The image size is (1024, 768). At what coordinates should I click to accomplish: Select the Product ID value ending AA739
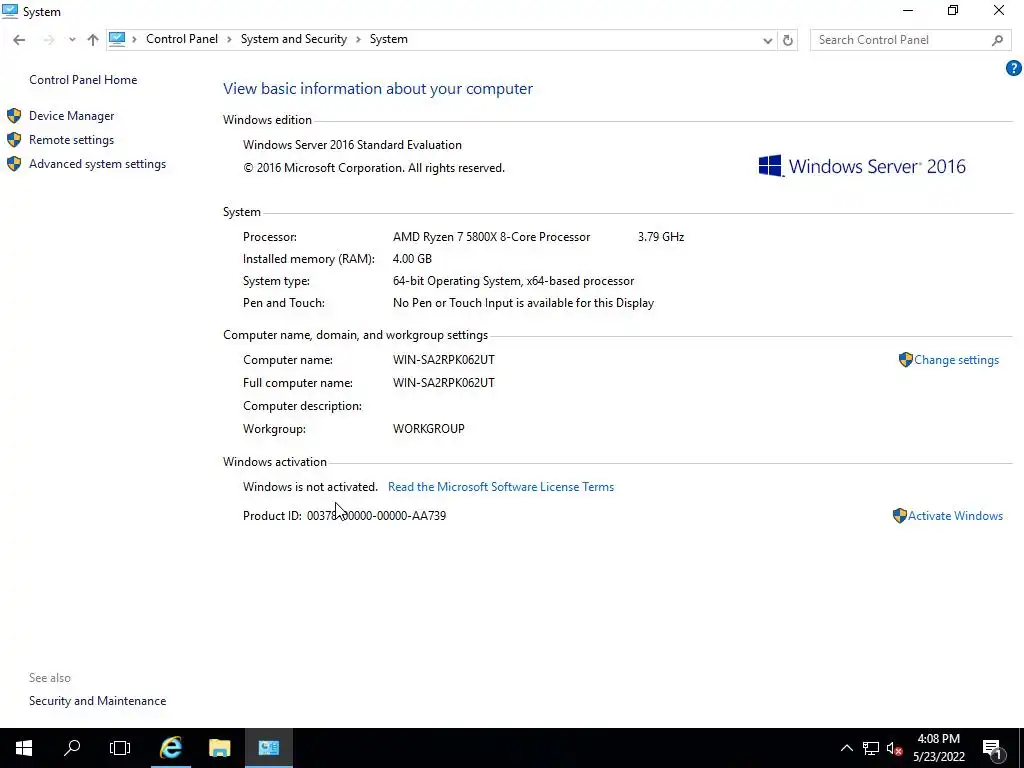pyautogui.click(x=376, y=516)
